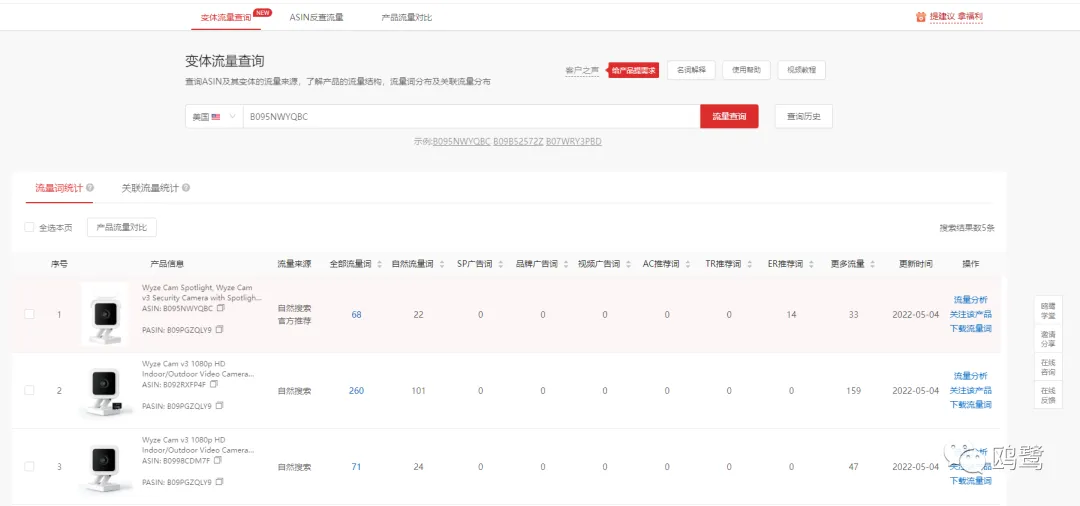Click the 产品流量对比 button below the tabs

[x=122, y=227]
